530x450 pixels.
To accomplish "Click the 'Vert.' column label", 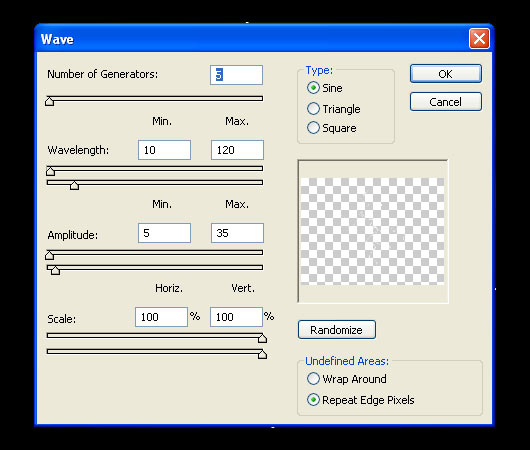I will [243, 288].
